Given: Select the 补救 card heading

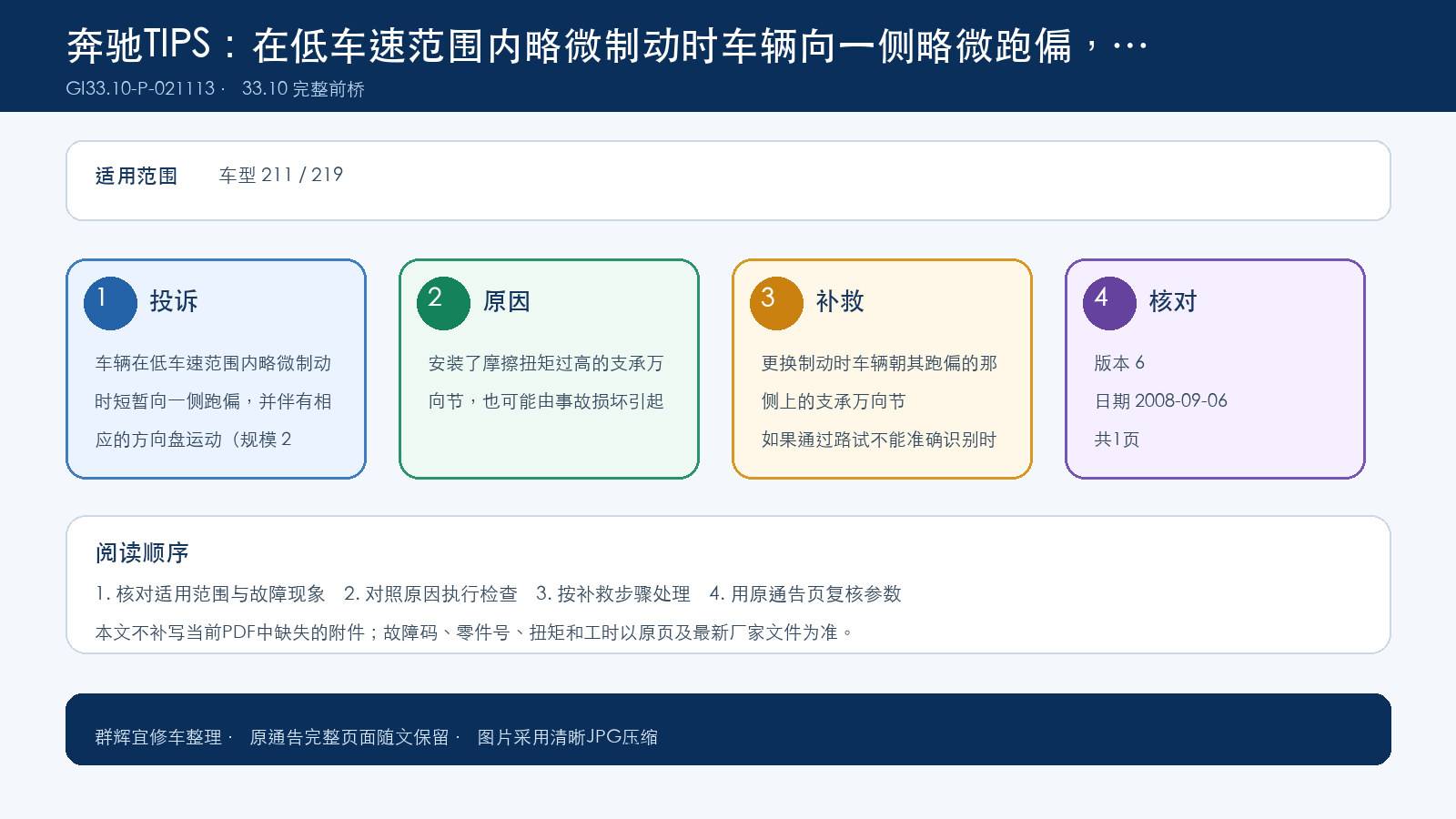Looking at the screenshot, I should pos(840,301).
